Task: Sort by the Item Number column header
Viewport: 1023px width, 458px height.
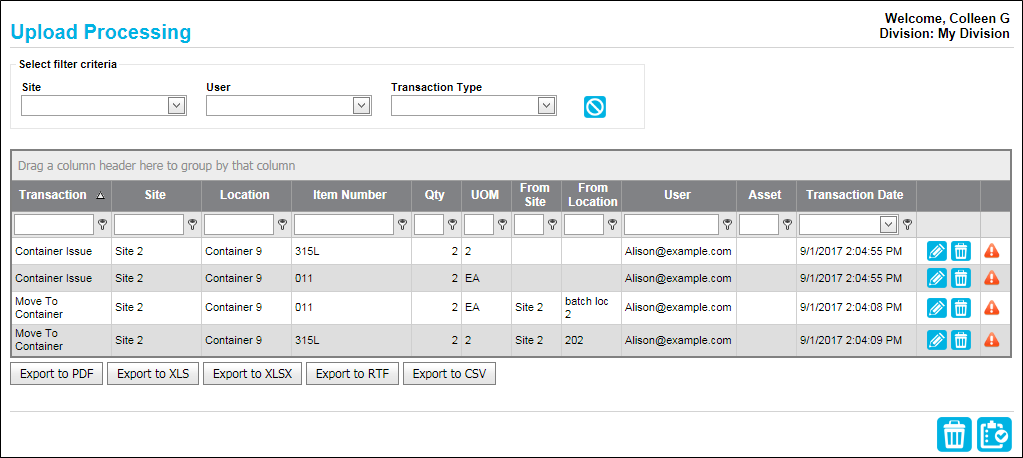Action: [x=350, y=194]
